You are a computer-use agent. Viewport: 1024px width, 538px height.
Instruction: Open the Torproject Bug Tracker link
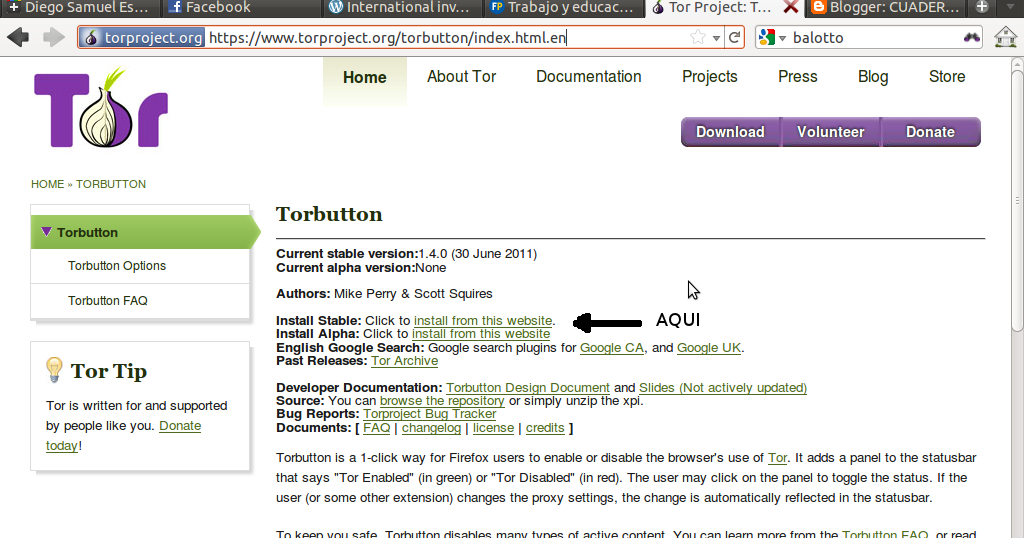(430, 414)
